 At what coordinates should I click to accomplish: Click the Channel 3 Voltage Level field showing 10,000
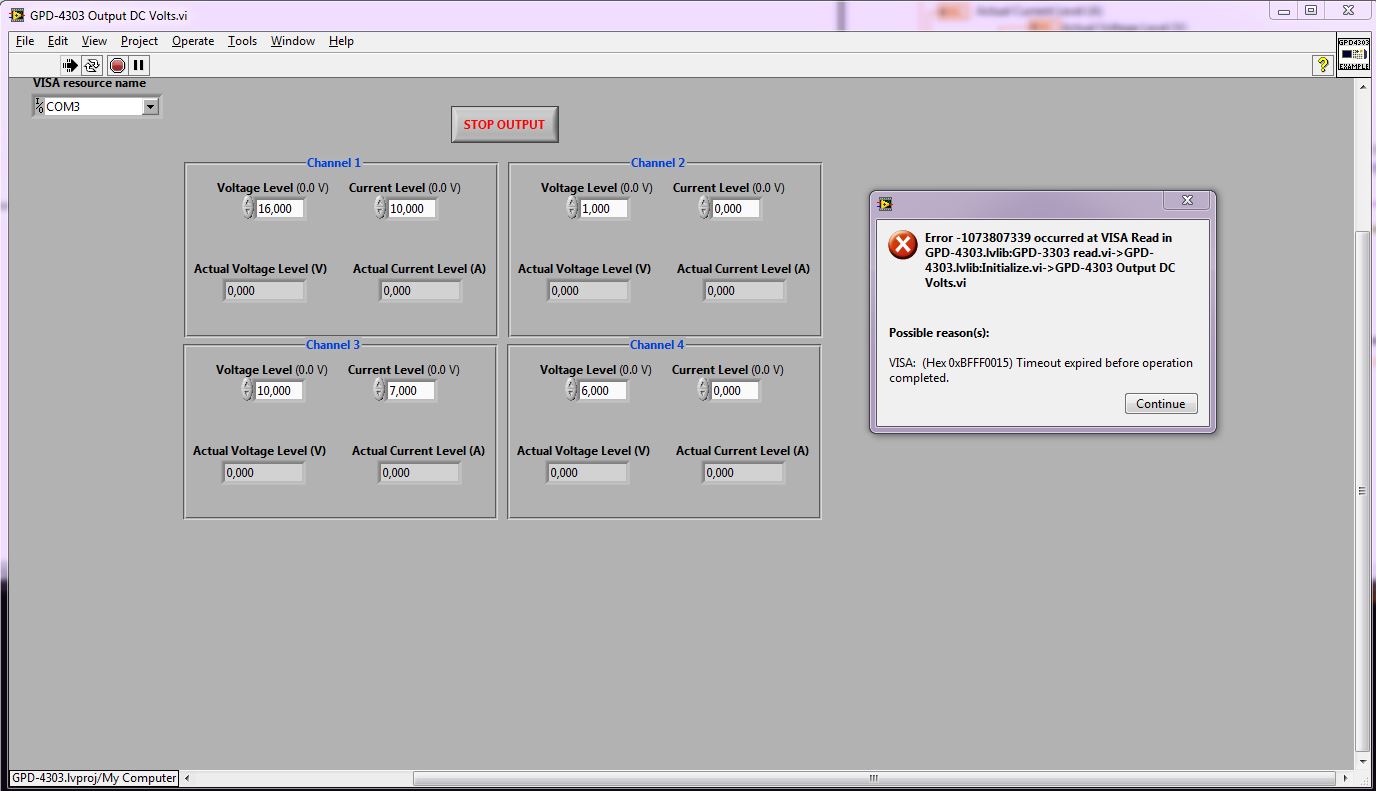tap(279, 390)
